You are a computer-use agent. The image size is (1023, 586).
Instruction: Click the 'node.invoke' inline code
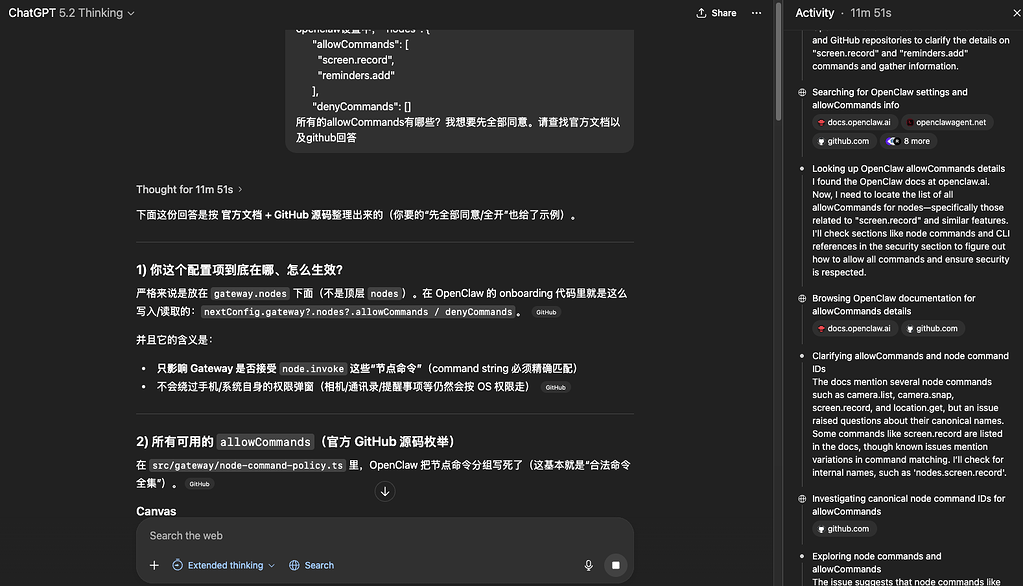[x=313, y=369]
